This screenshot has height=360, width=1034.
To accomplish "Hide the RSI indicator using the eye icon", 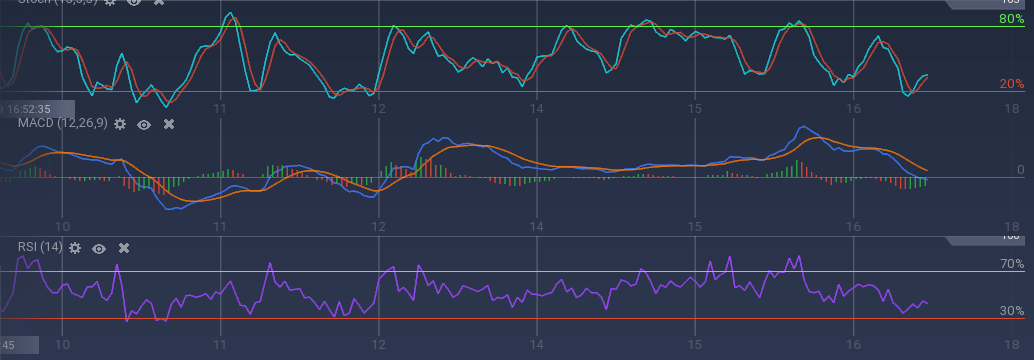I will [99, 248].
